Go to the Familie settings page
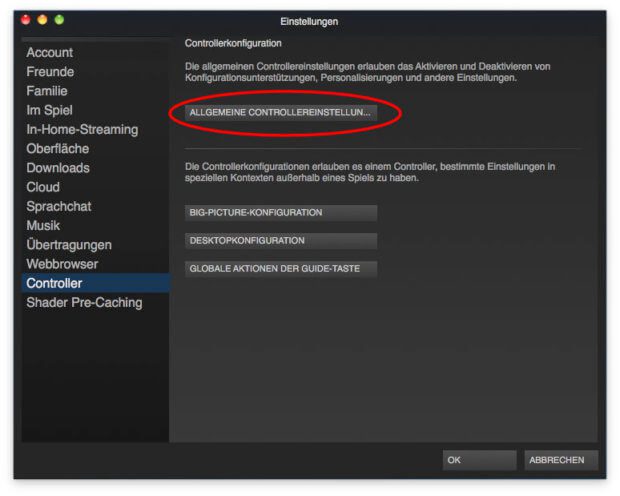The height and width of the screenshot is (496, 620). click(x=47, y=91)
